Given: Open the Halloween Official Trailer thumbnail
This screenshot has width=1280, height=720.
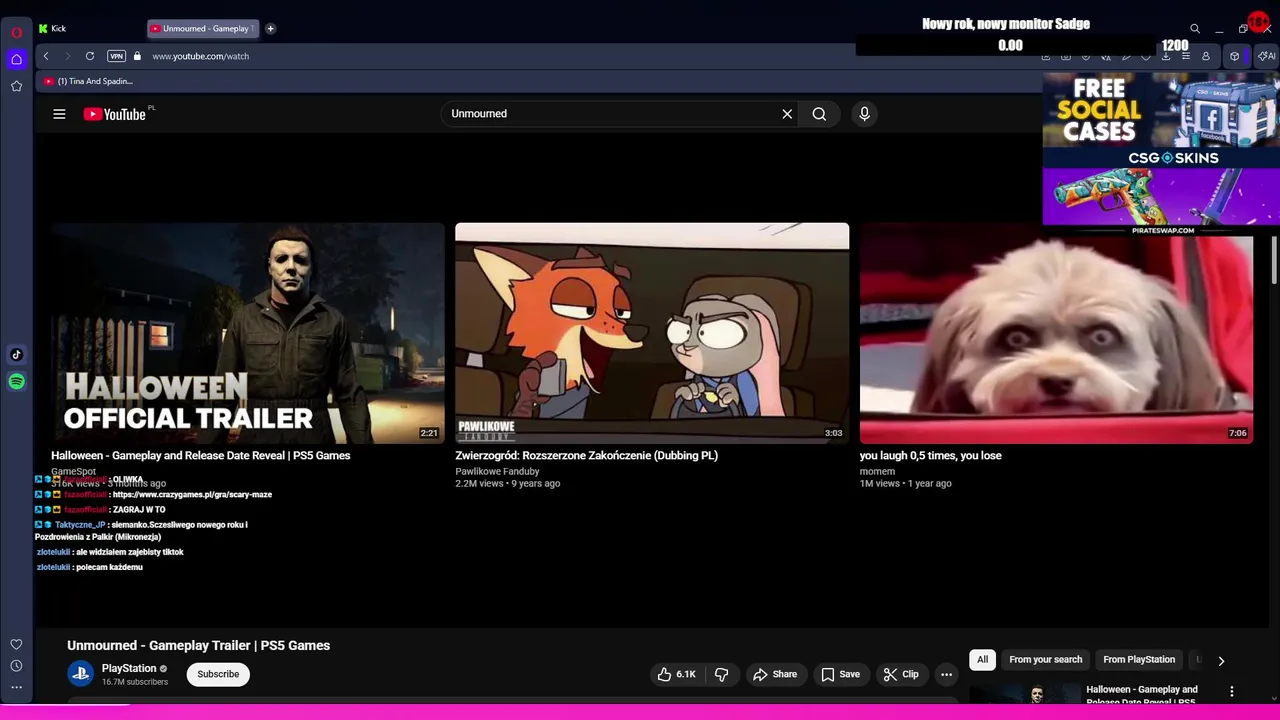Looking at the screenshot, I should click(x=248, y=333).
